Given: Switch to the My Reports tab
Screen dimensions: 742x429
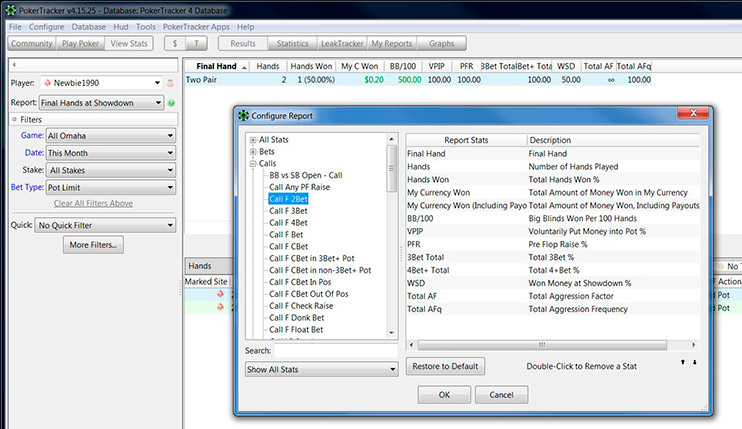Looking at the screenshot, I should click(x=392, y=44).
